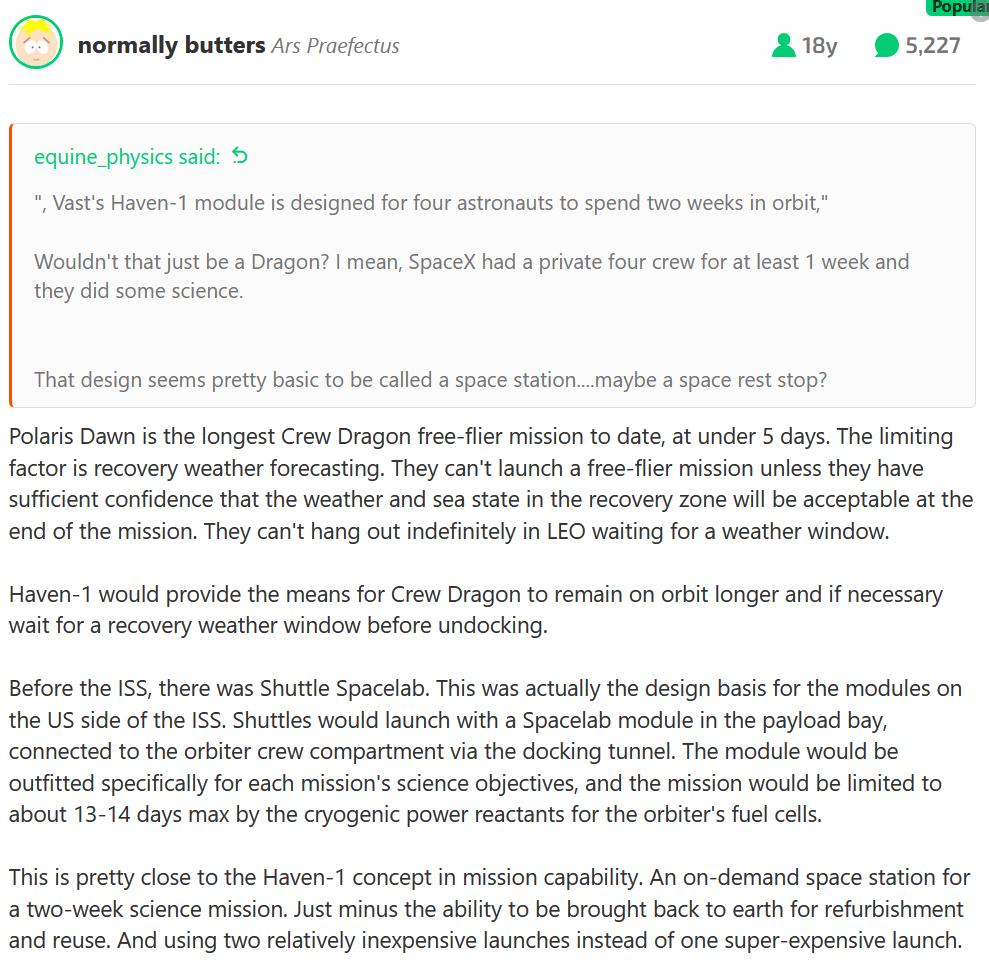Viewport: 989px width, 968px height.
Task: Click the empty gap inside the quote box
Action: [x=492, y=335]
